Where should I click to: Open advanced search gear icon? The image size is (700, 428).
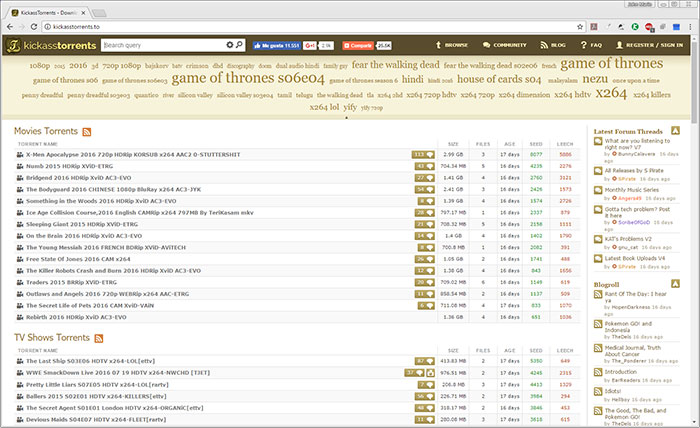click(x=229, y=45)
